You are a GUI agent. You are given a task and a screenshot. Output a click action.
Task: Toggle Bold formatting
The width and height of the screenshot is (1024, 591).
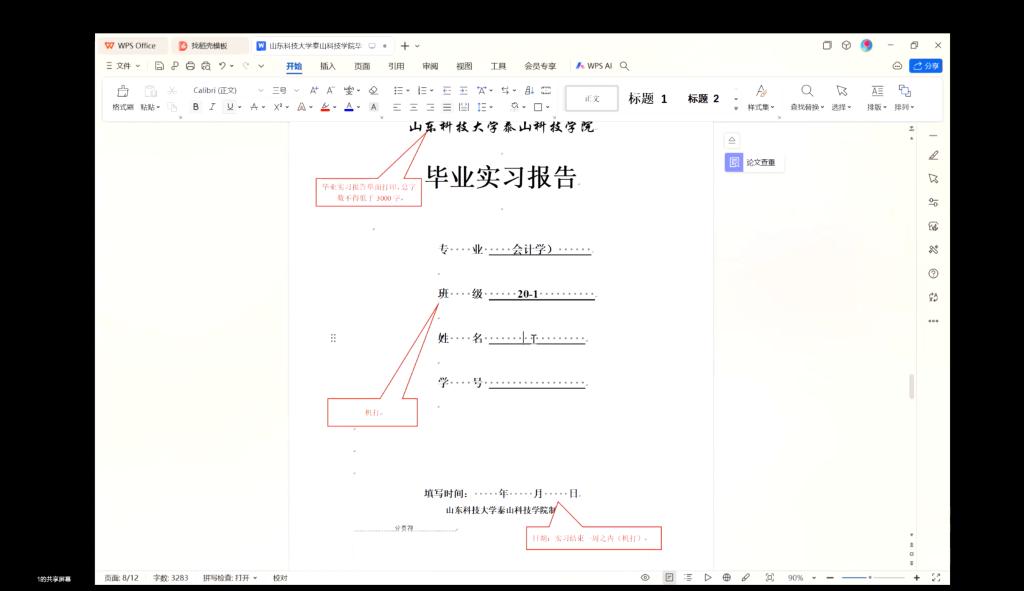coord(195,107)
